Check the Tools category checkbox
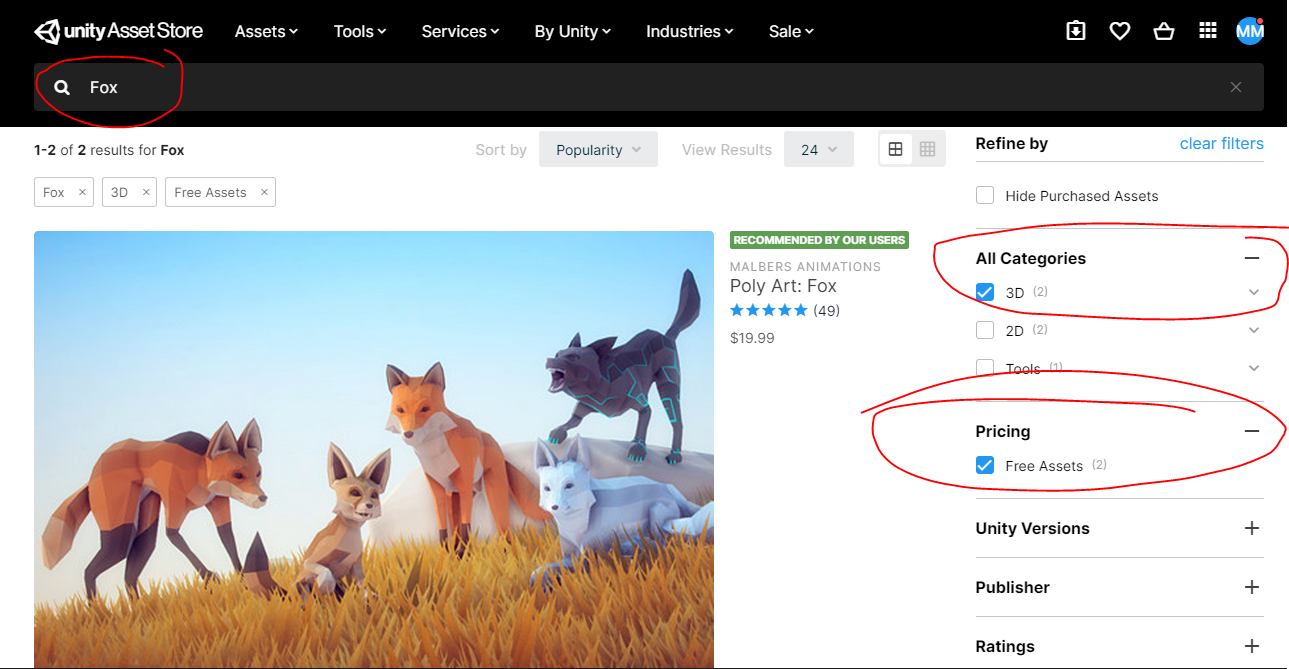Screen dimensions: 1289x669 click(985, 368)
